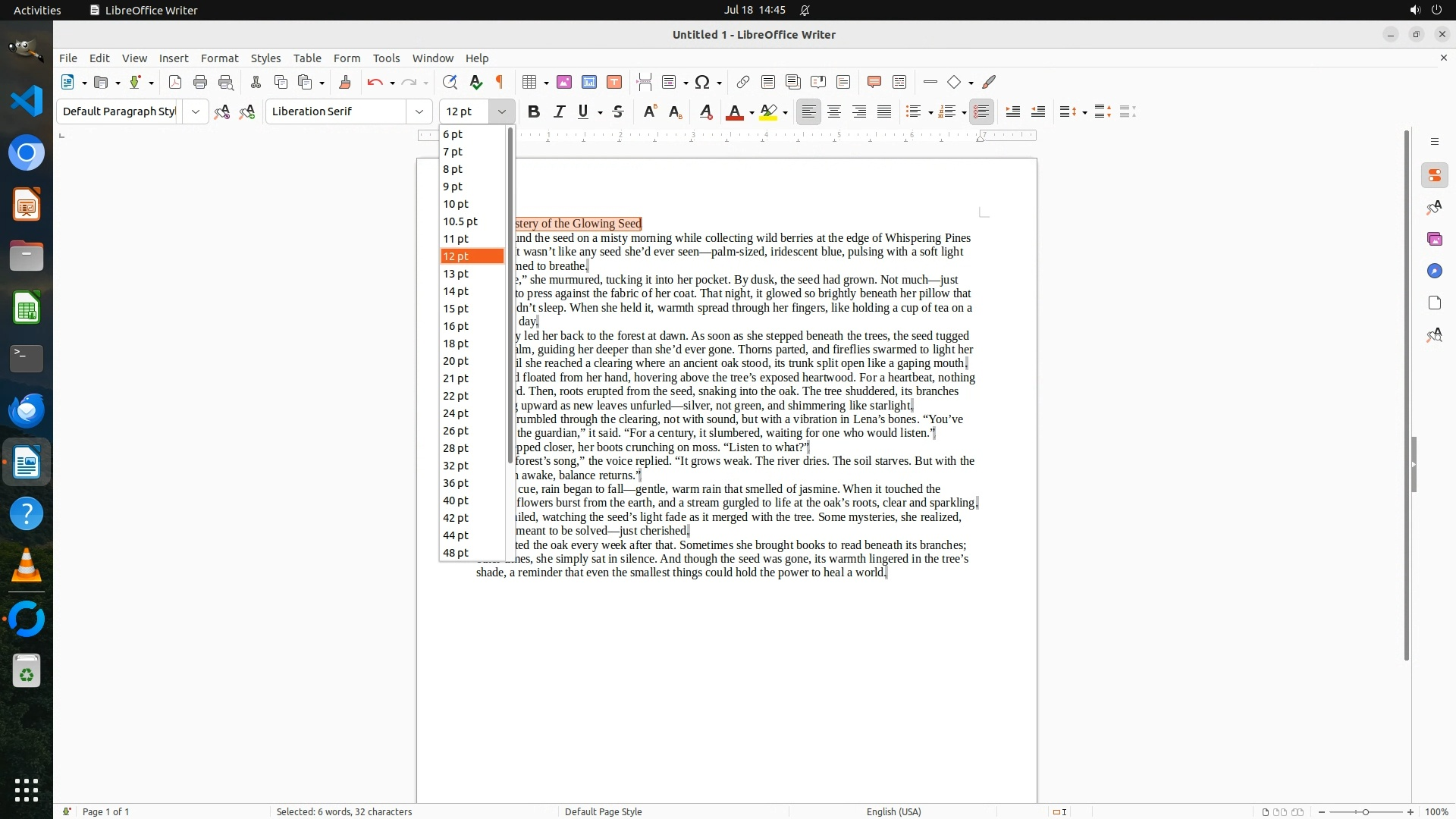1456x819 pixels.
Task: Expand the paragraph style dropdown arrow
Action: [x=196, y=111]
